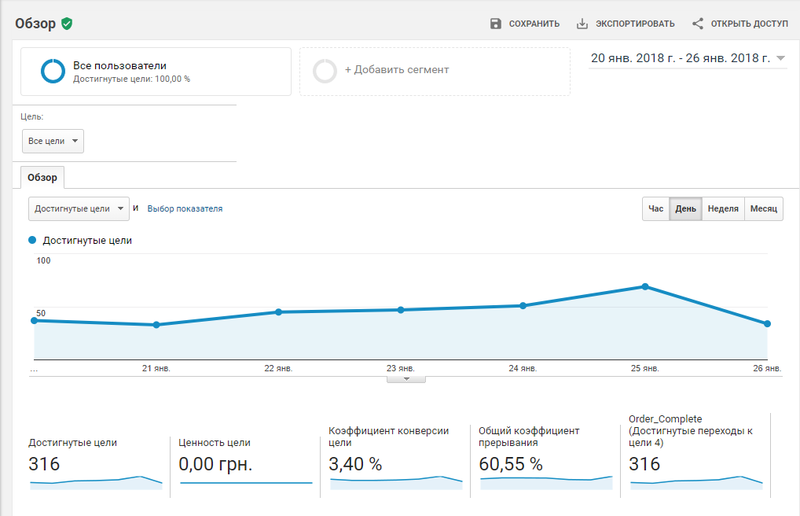The width and height of the screenshot is (800, 516).
Task: Click the export download icon
Action: (x=582, y=23)
